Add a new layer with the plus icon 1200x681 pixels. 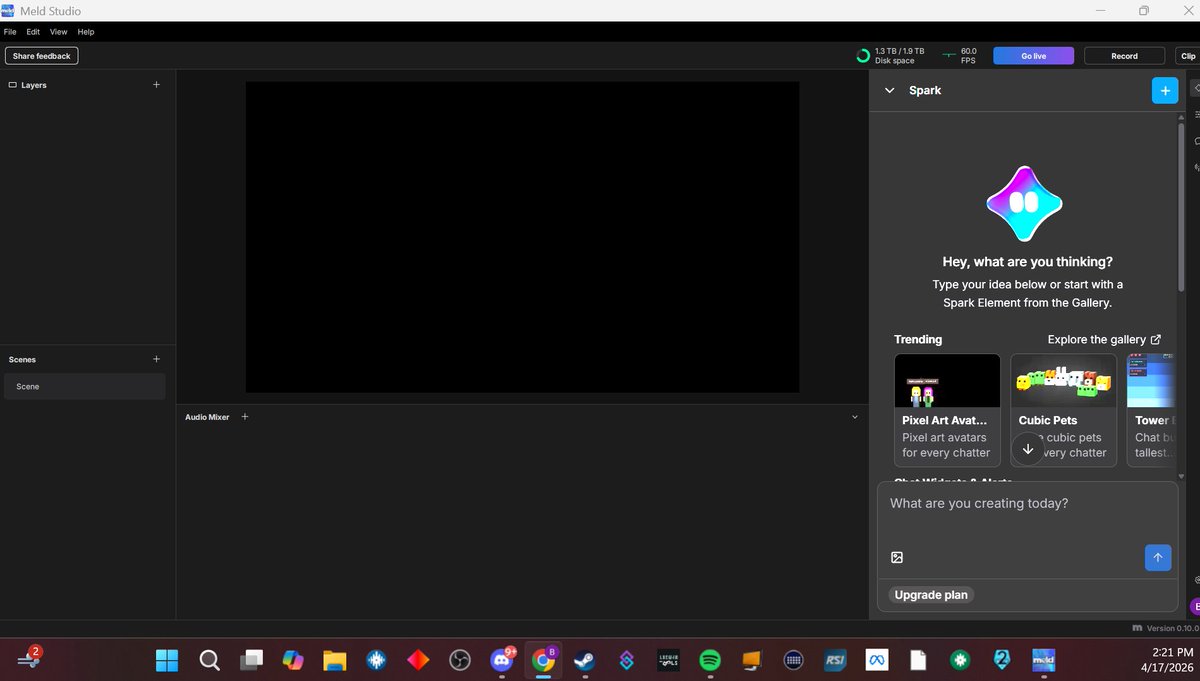[156, 85]
